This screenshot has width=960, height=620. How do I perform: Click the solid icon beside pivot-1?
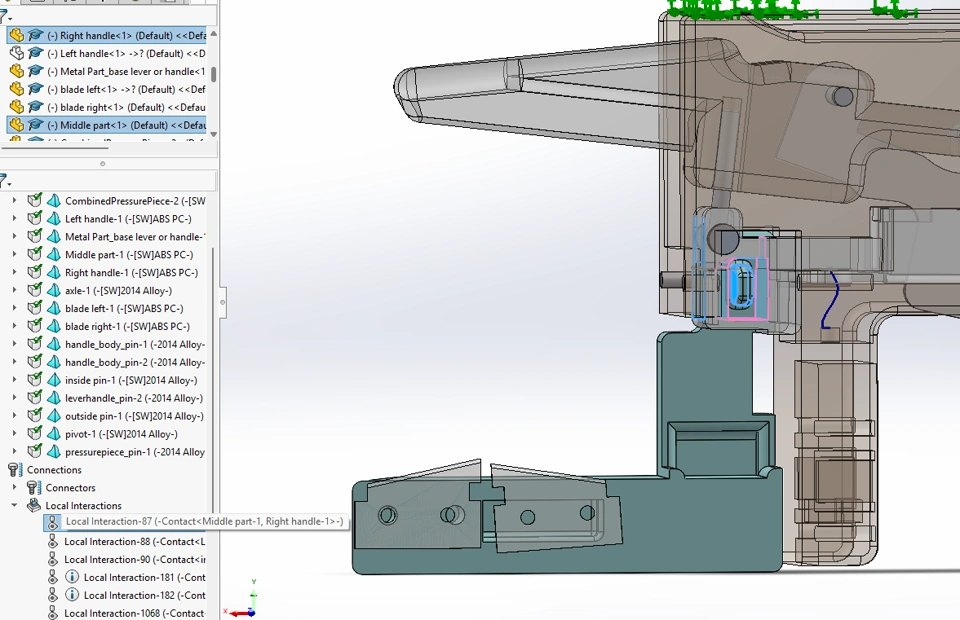[54, 434]
